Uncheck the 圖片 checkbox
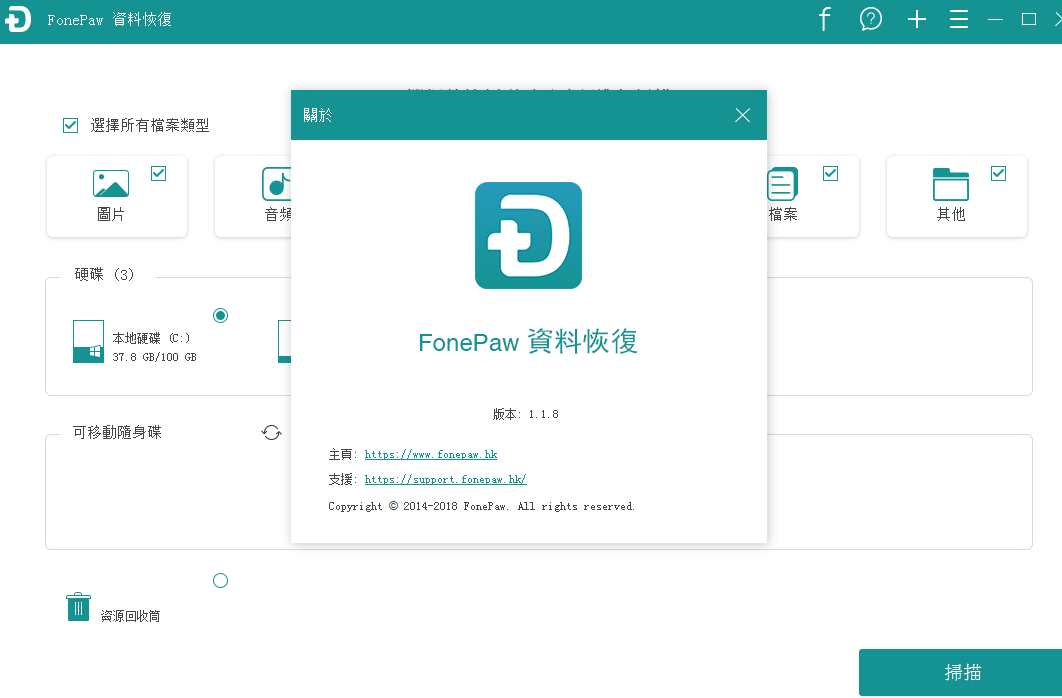 pos(158,173)
